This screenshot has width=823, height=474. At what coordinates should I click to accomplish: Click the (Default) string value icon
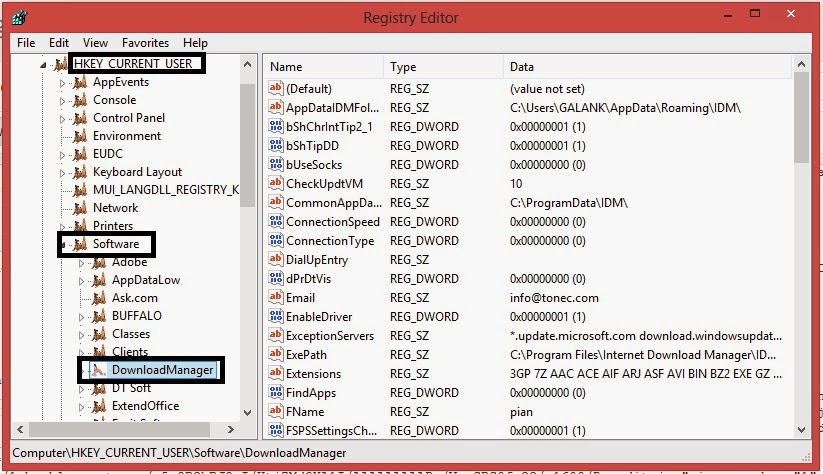click(276, 88)
